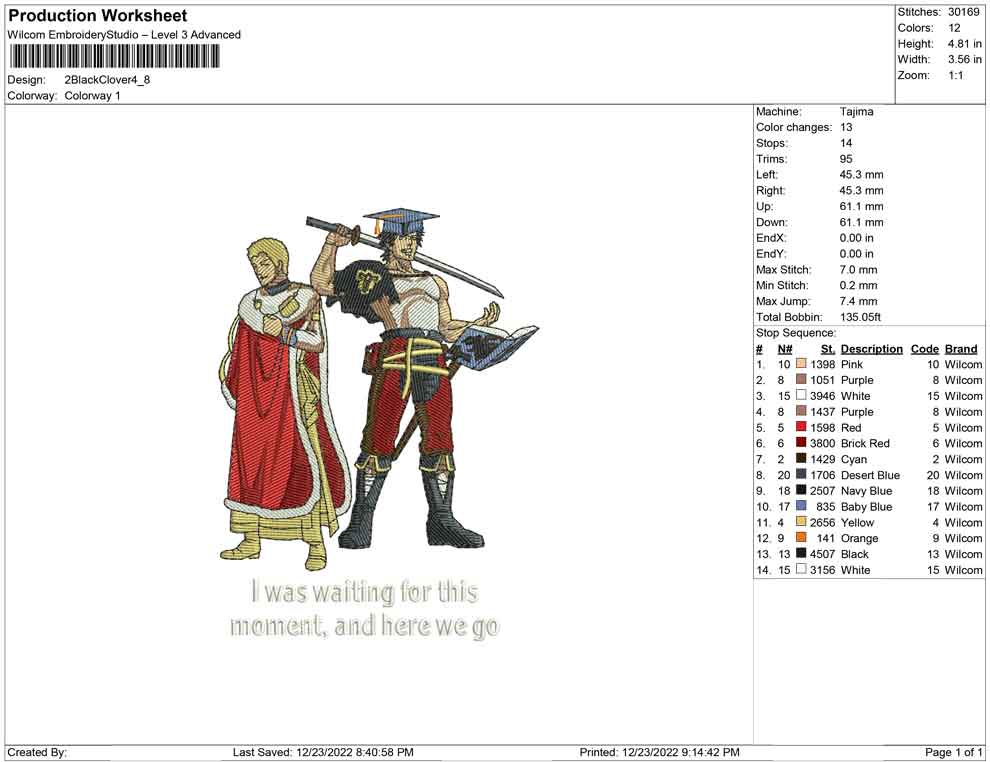This screenshot has height=762, width=990.
Task: Click the Max Jump value 7.4 mm
Action: coord(859,301)
